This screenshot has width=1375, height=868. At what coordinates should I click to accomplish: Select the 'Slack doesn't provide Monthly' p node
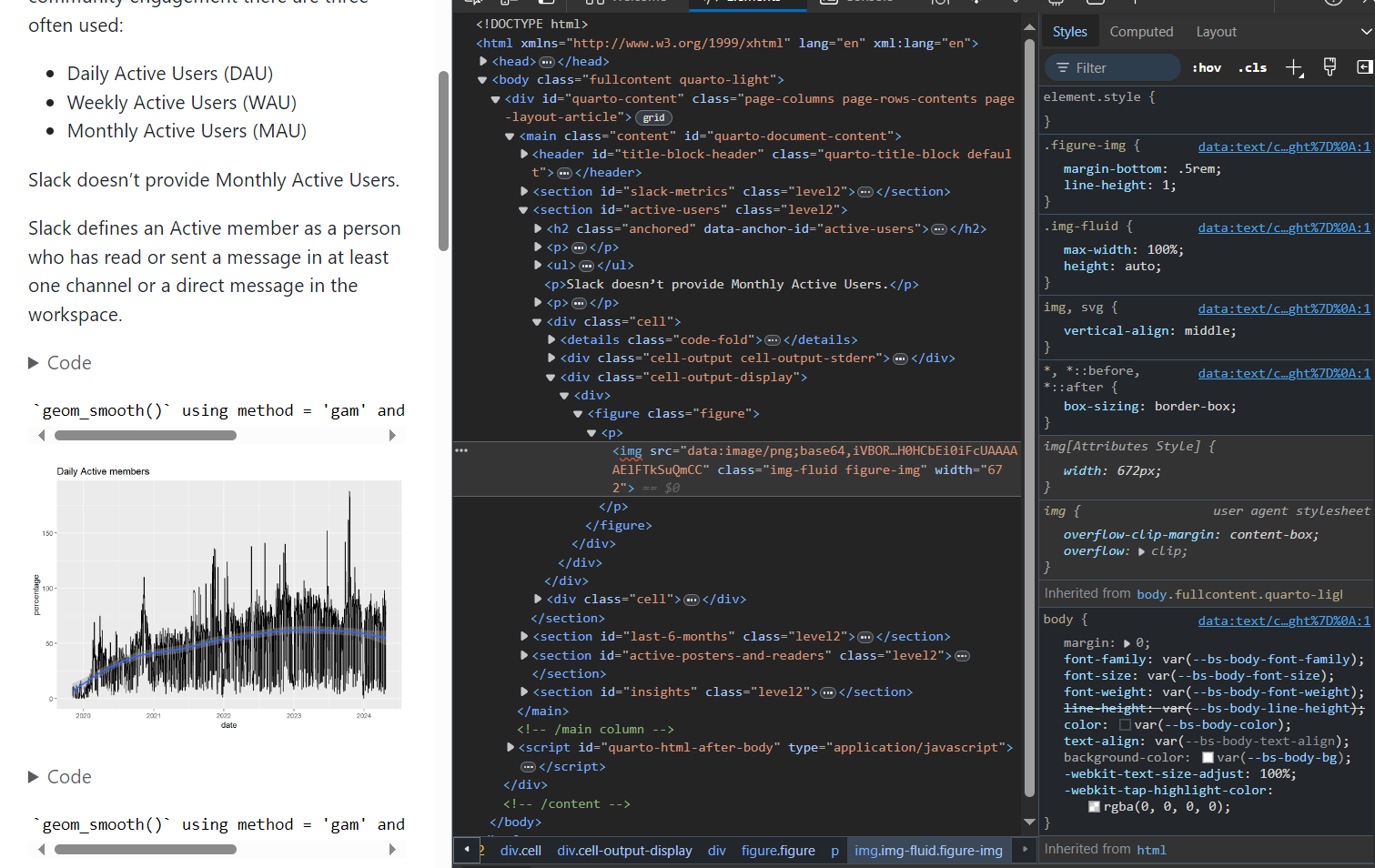732,285
